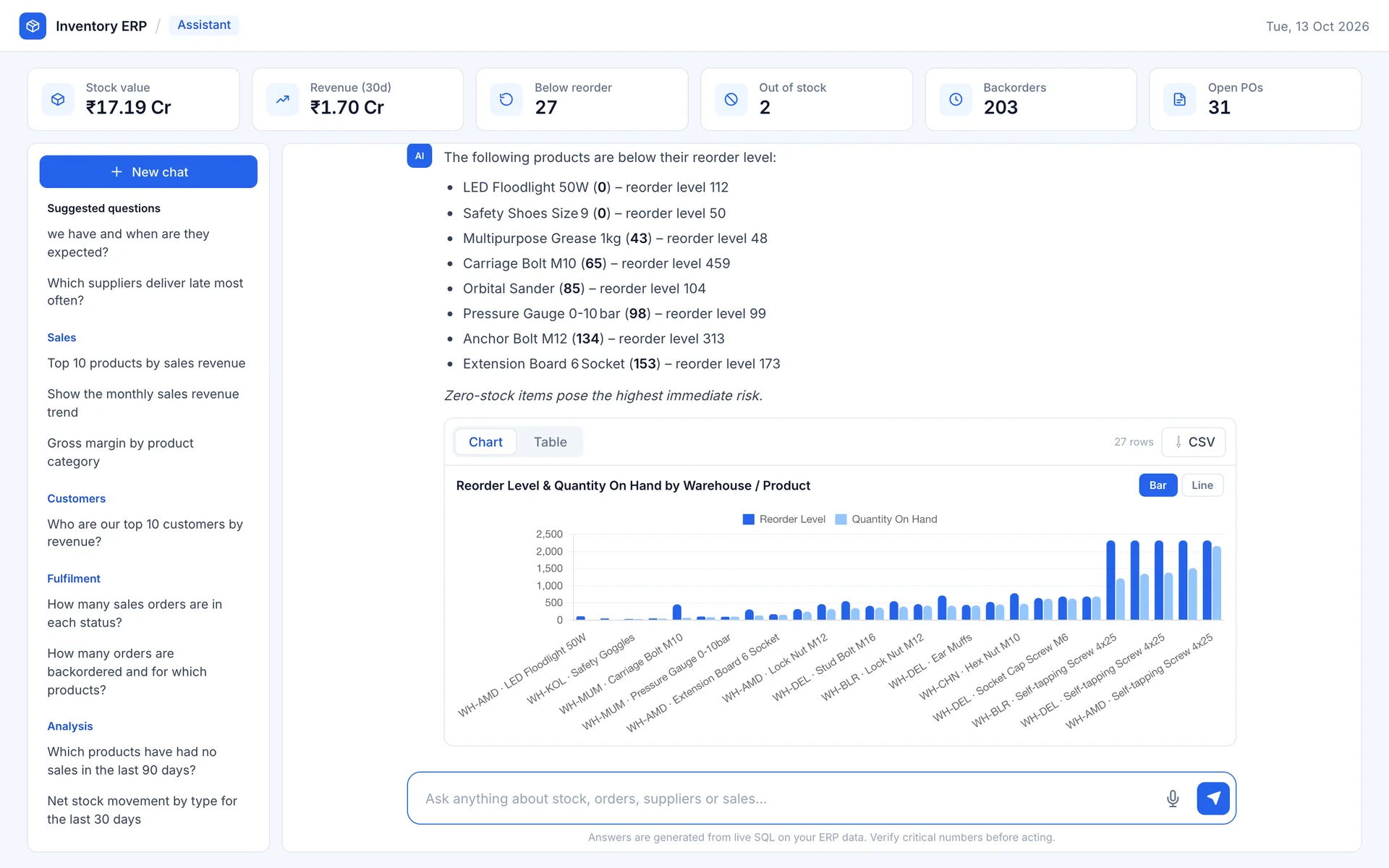Image resolution: width=1389 pixels, height=868 pixels.
Task: Click the Inventory ERP cube logo
Action: tap(33, 26)
